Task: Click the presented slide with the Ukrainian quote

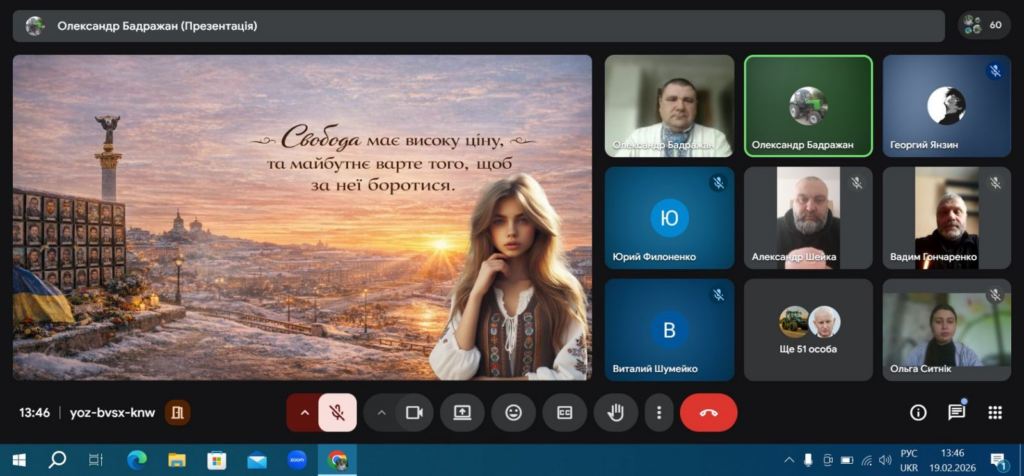Action: click(x=302, y=217)
